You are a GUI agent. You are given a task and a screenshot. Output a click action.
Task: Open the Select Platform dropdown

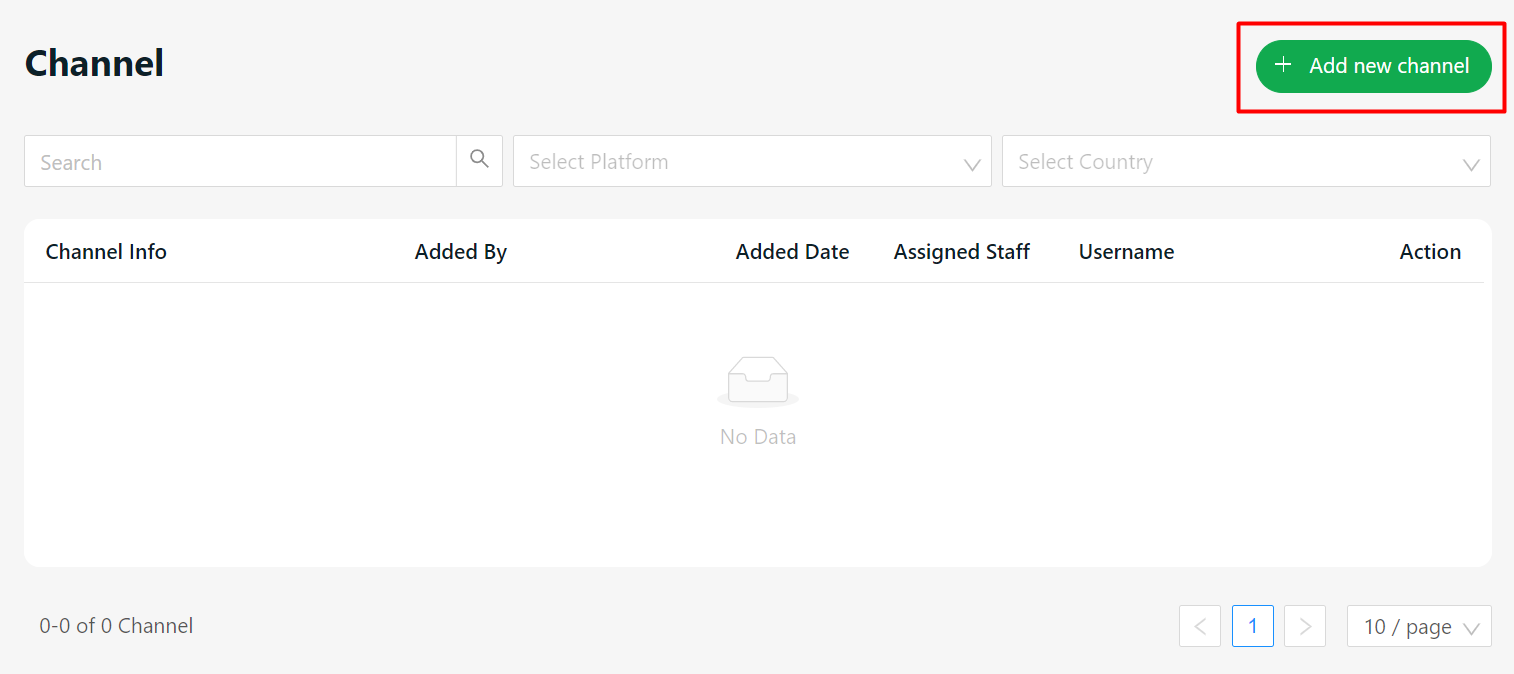pyautogui.click(x=740, y=162)
